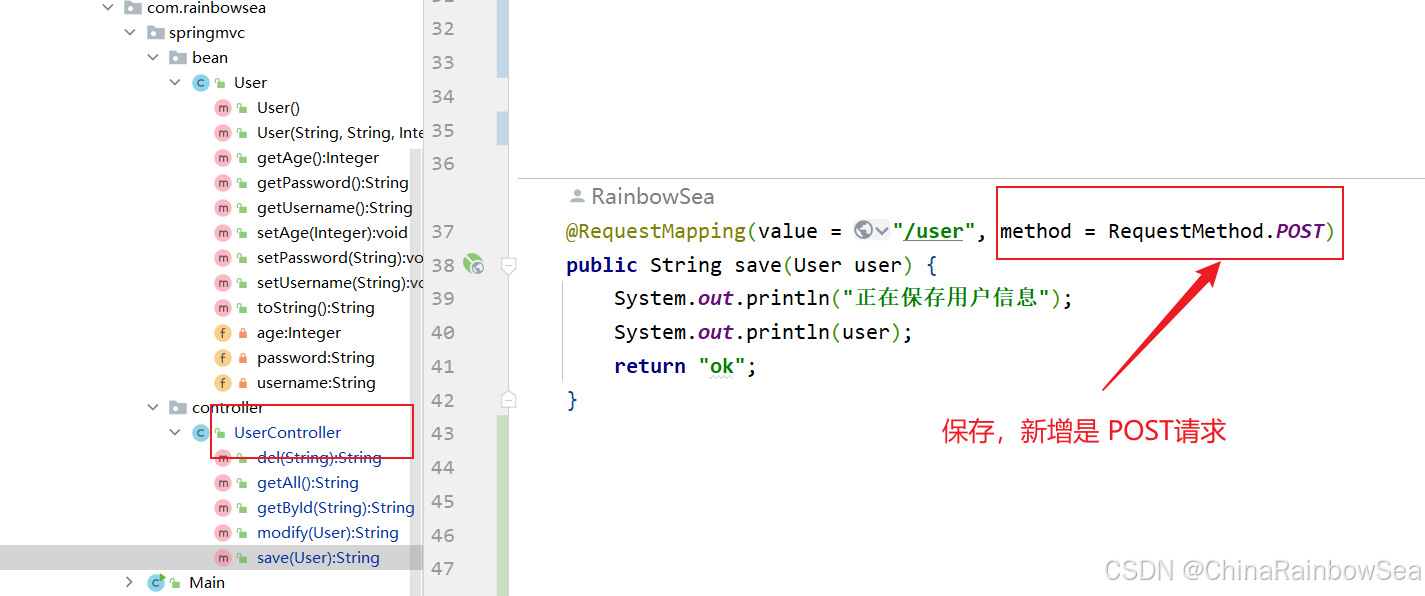Select modify(User):String method
Screen dimensions: 1425x596
tap(327, 533)
